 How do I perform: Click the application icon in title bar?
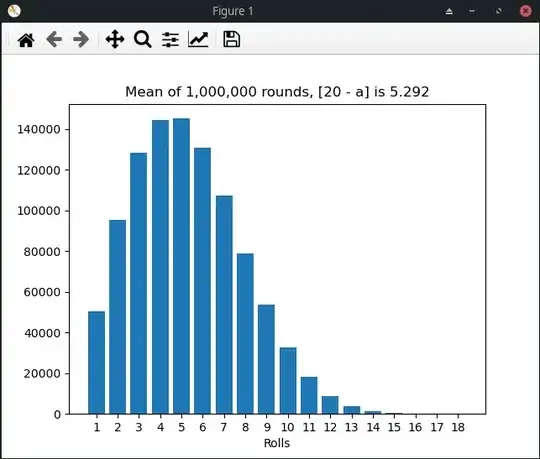point(14,11)
